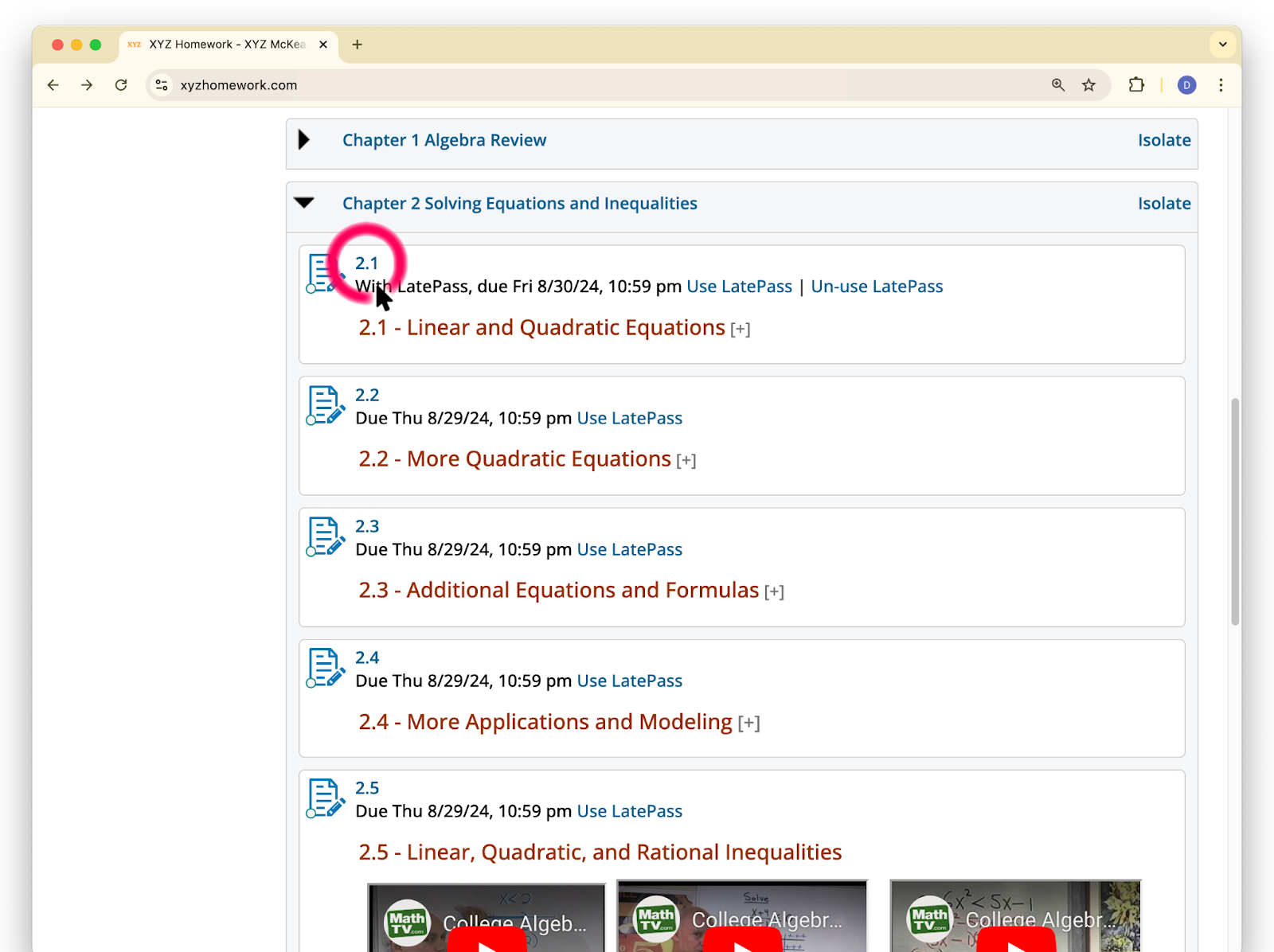Click heading 2.1 - Linear and Quadratic Equations
The height and width of the screenshot is (952, 1274).
541,328
